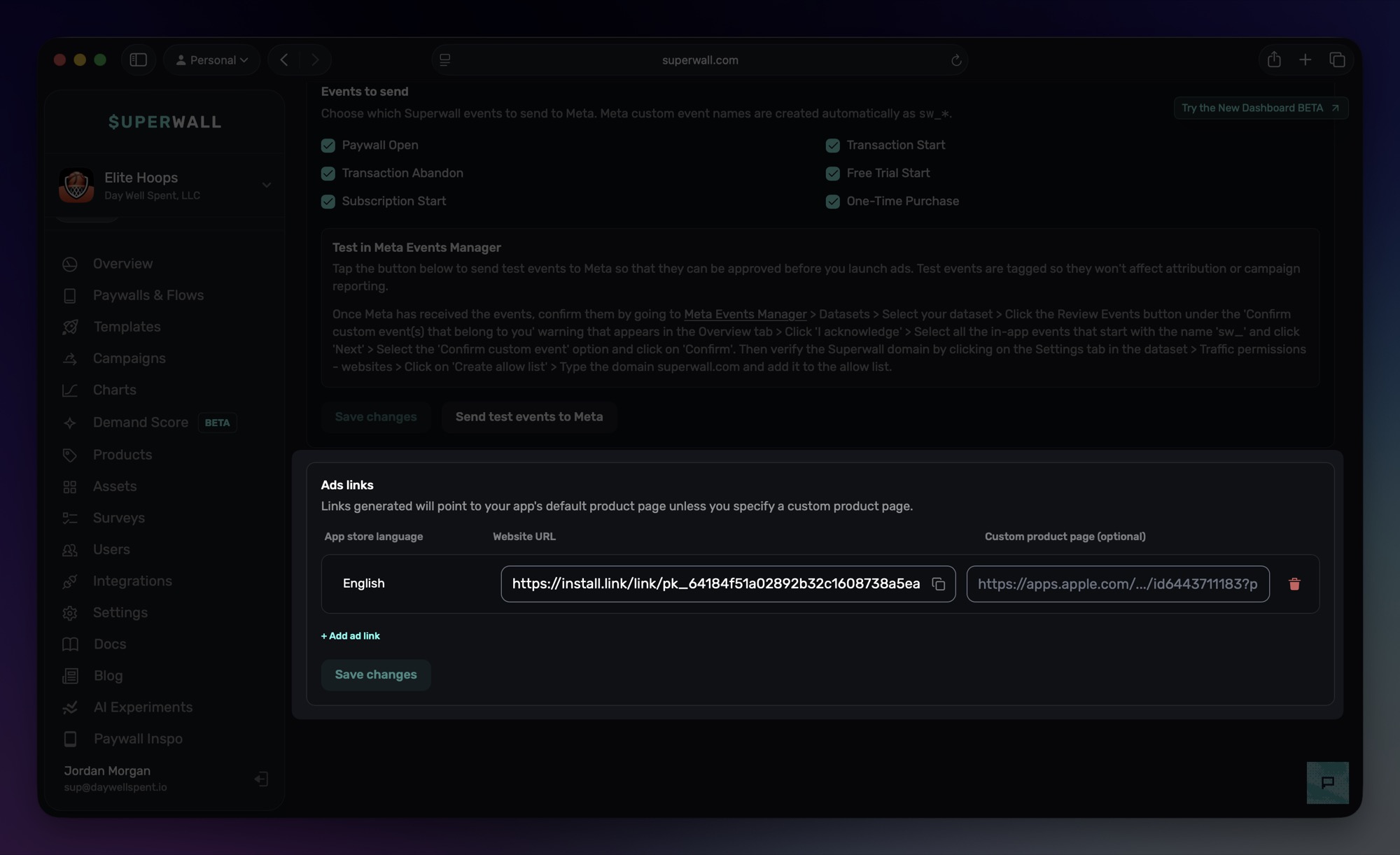Navigate to the Campaigns page
This screenshot has height=855, width=1400.
point(129,359)
